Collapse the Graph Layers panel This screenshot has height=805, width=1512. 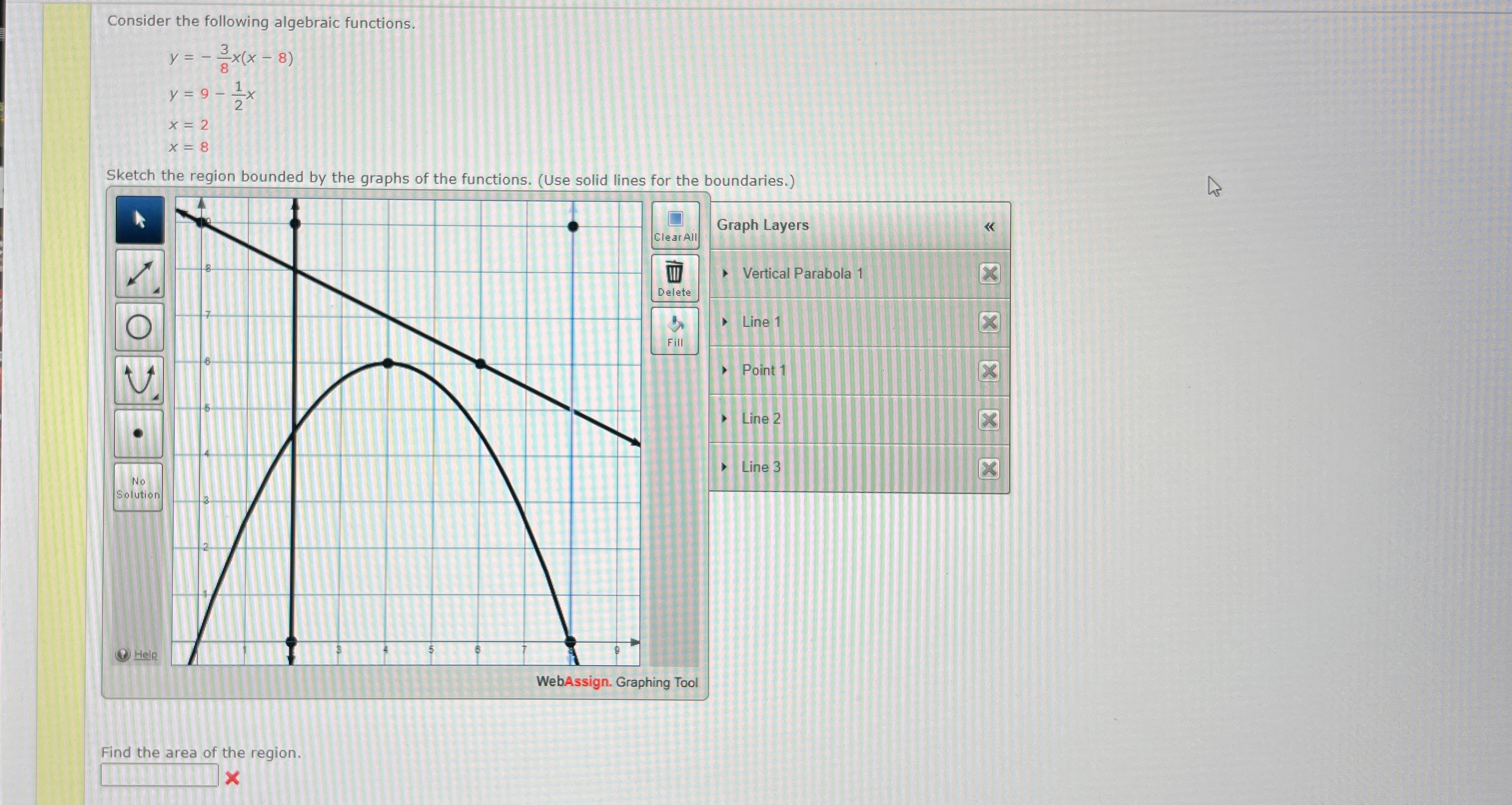[x=989, y=227]
